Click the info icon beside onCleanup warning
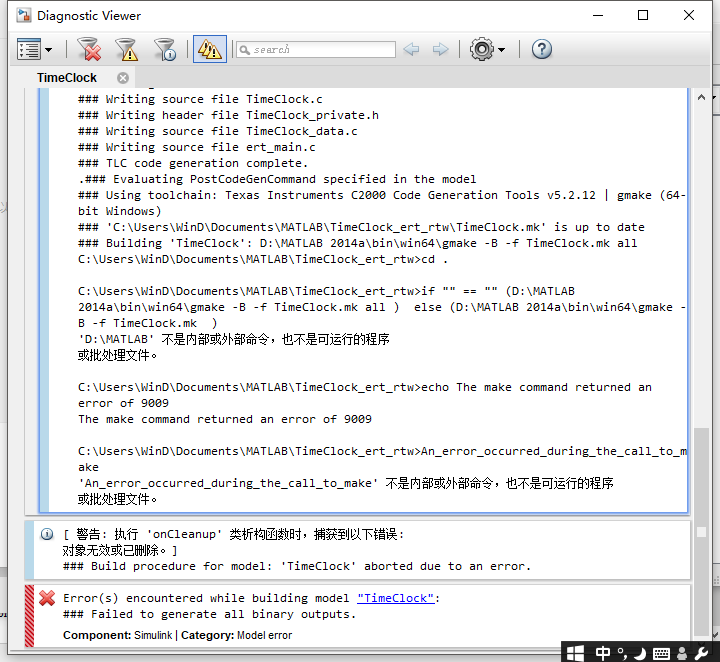 [x=47, y=534]
